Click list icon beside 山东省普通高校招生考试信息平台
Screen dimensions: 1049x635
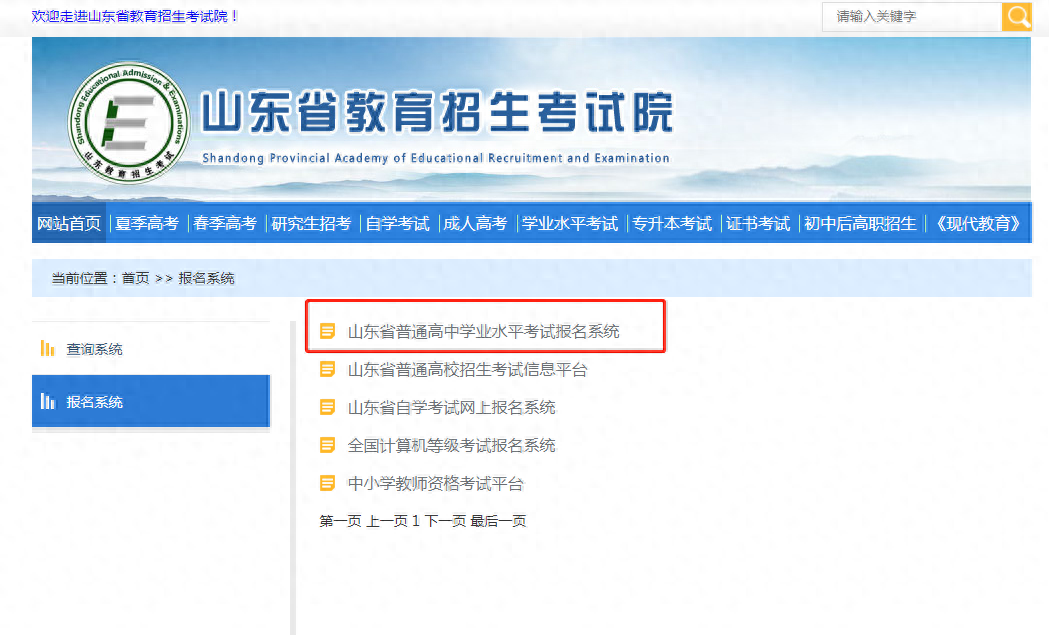click(327, 370)
